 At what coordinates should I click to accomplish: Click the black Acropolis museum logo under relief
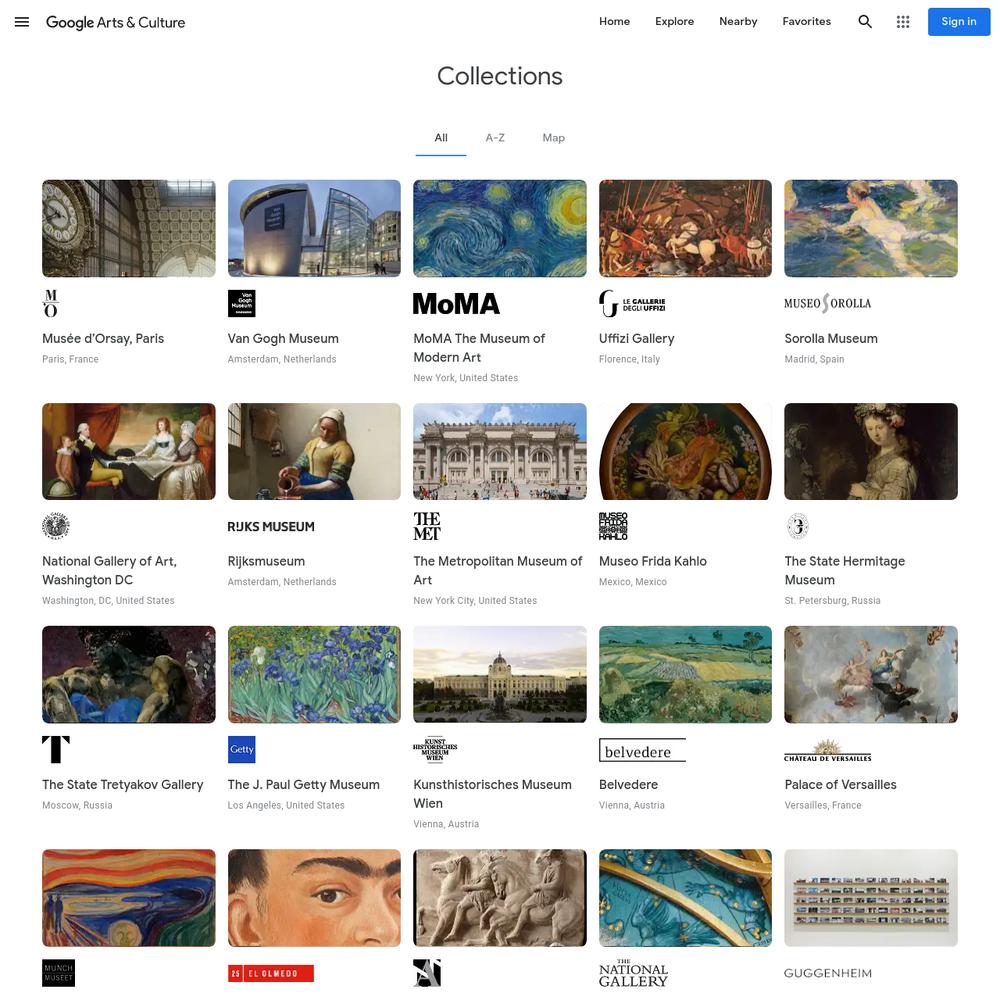[427, 973]
